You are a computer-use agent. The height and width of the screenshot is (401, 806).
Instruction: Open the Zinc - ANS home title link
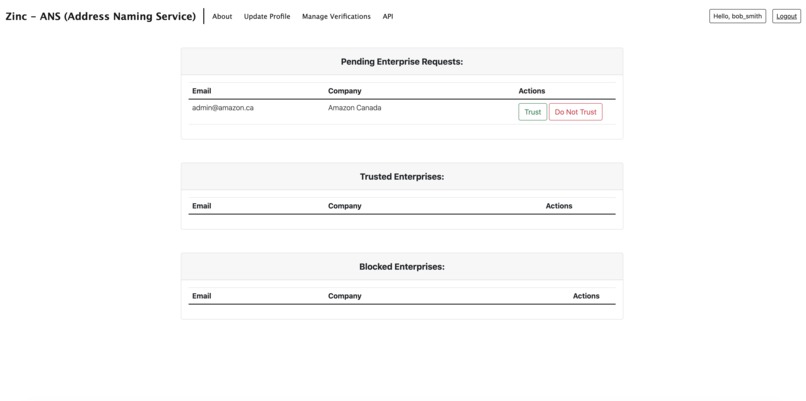point(101,16)
